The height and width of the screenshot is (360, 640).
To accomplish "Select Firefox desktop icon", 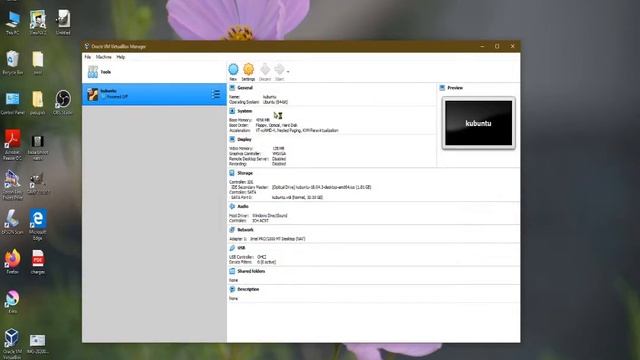I will 12,261.
